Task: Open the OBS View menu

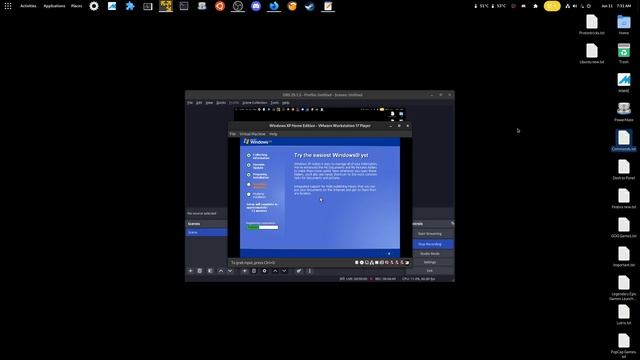Action: [x=209, y=103]
